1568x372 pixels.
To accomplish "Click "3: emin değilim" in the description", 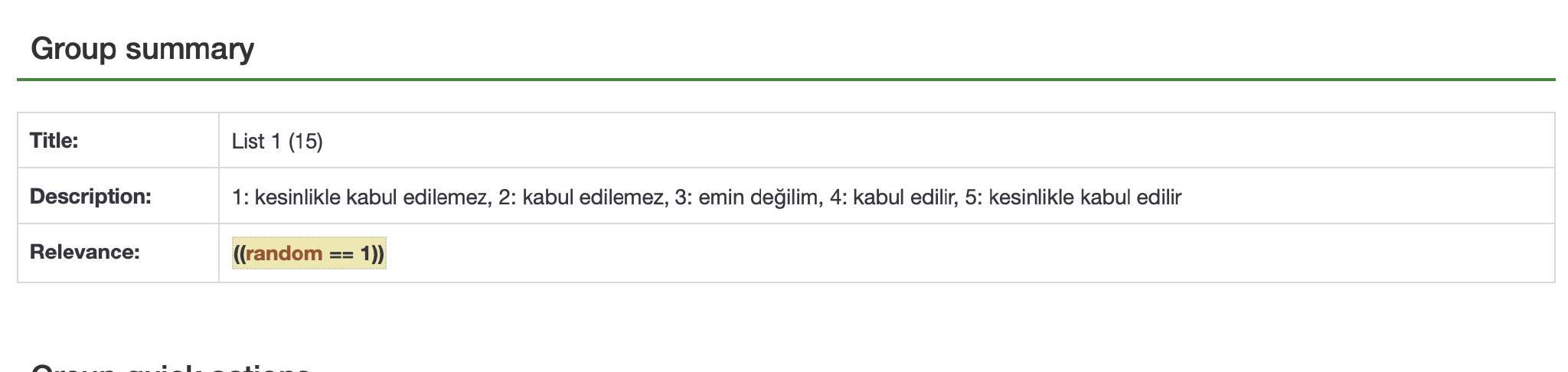I will 748,197.
